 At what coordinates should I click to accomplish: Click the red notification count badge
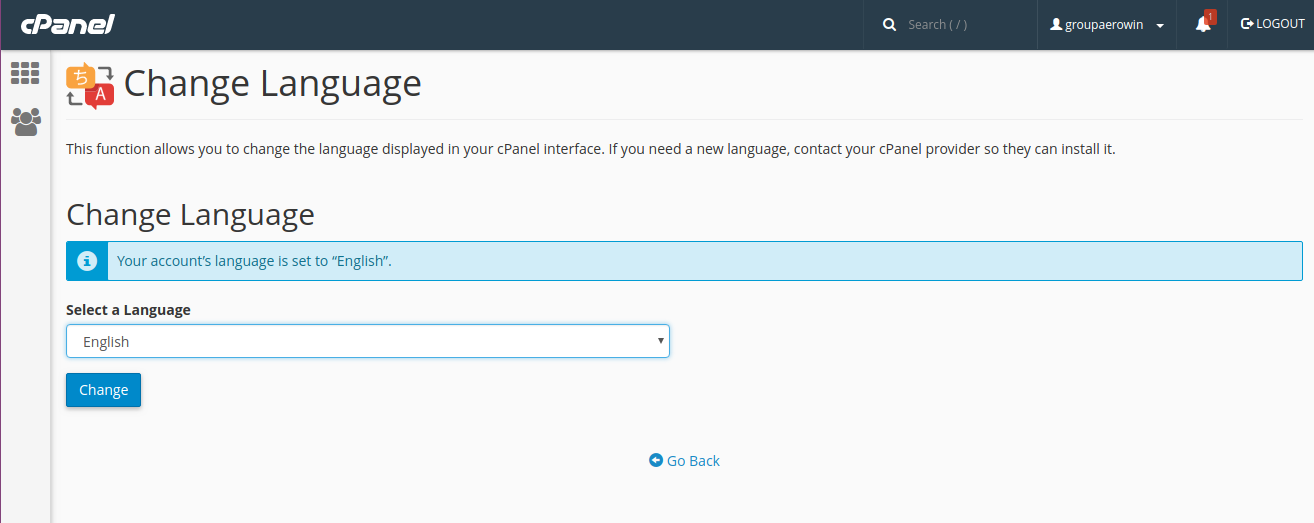coord(1210,16)
